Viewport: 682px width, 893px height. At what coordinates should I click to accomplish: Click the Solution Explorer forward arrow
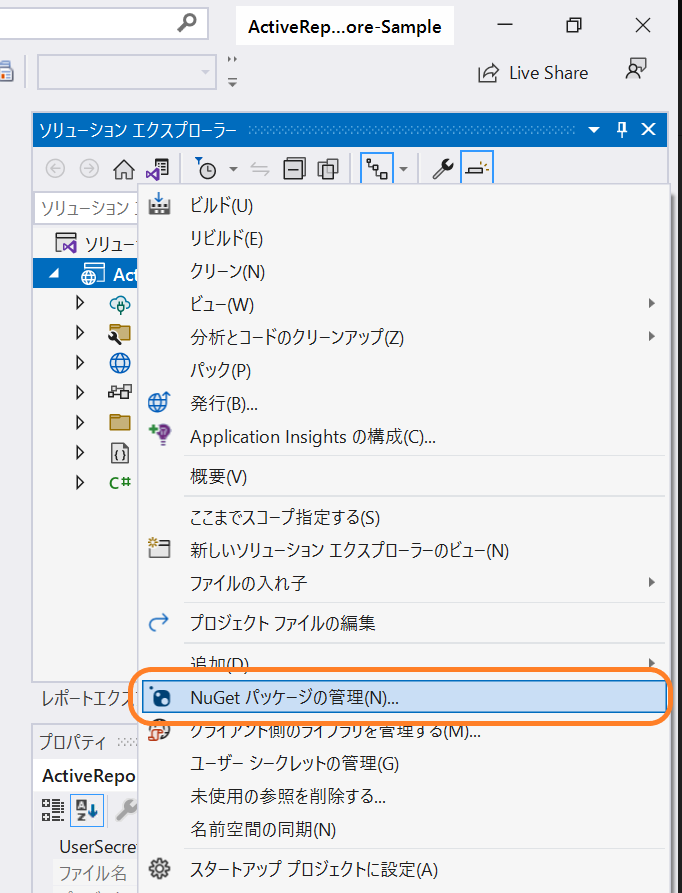click(89, 169)
